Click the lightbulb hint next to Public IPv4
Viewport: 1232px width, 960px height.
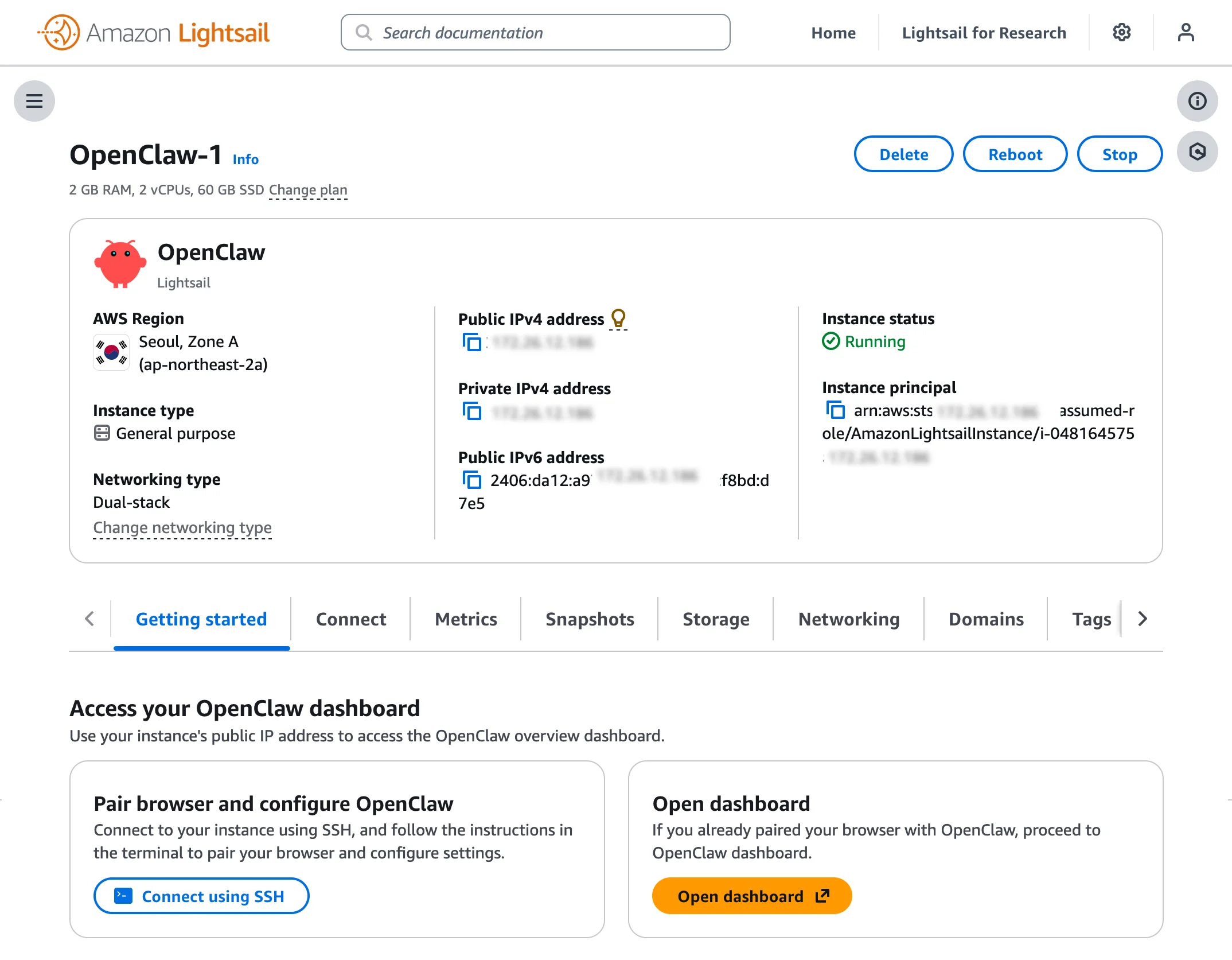coord(618,318)
